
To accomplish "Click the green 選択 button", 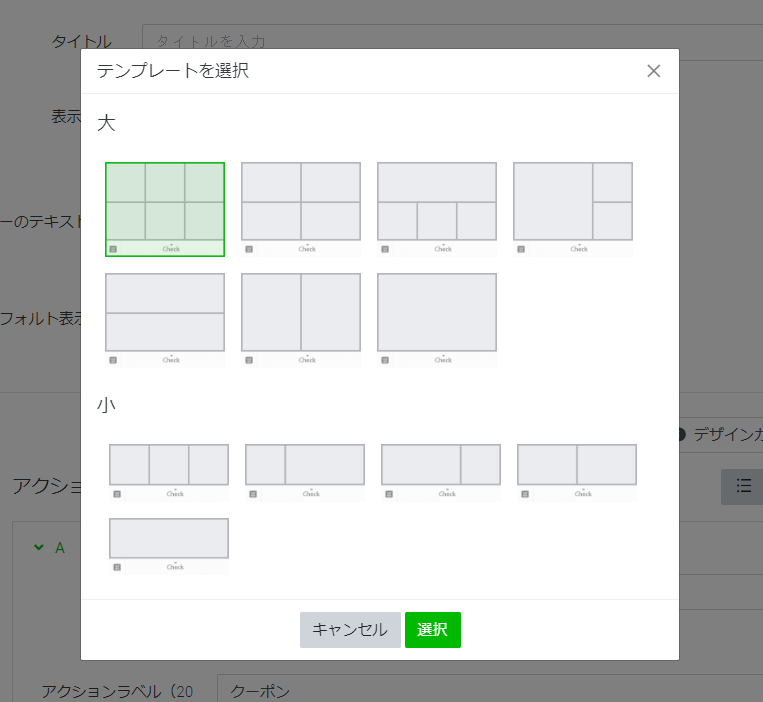I will click(433, 630).
